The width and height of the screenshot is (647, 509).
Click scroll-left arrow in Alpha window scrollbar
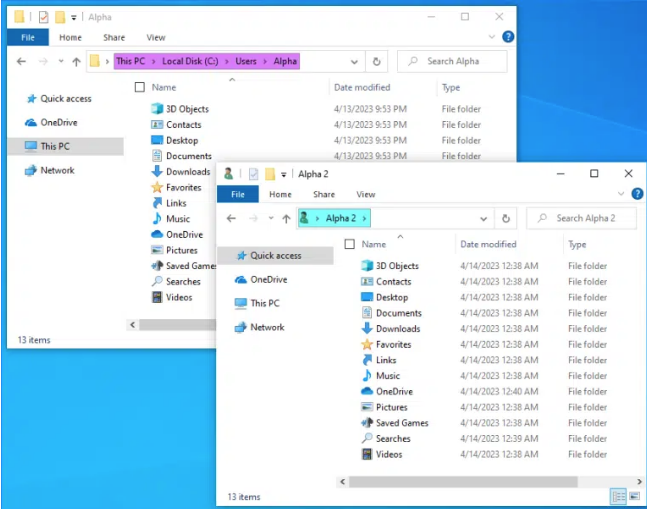[132, 325]
